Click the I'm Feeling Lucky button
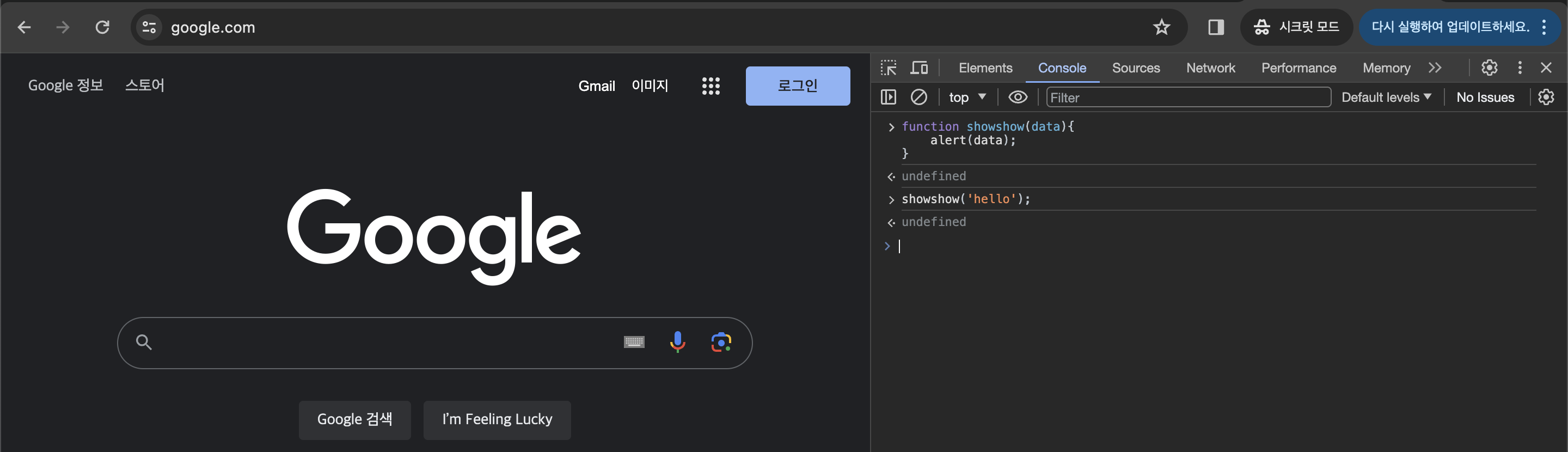 tap(497, 420)
